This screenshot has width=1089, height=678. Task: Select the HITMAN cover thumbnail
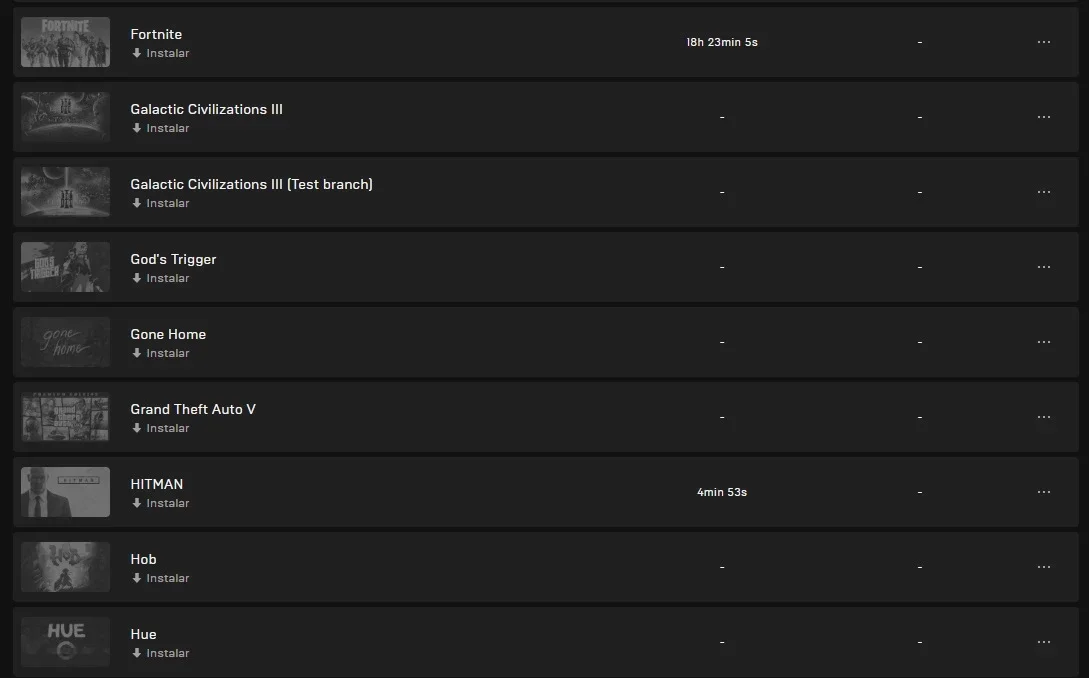65,493
